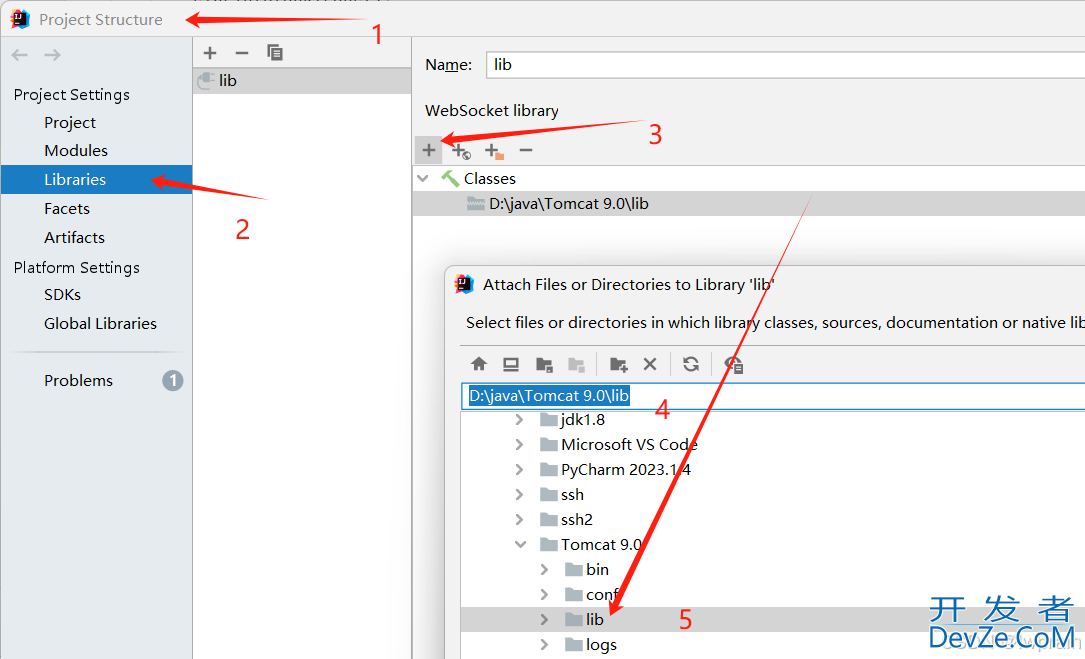The width and height of the screenshot is (1085, 659).
Task: Remove library root minus icon
Action: 526,150
